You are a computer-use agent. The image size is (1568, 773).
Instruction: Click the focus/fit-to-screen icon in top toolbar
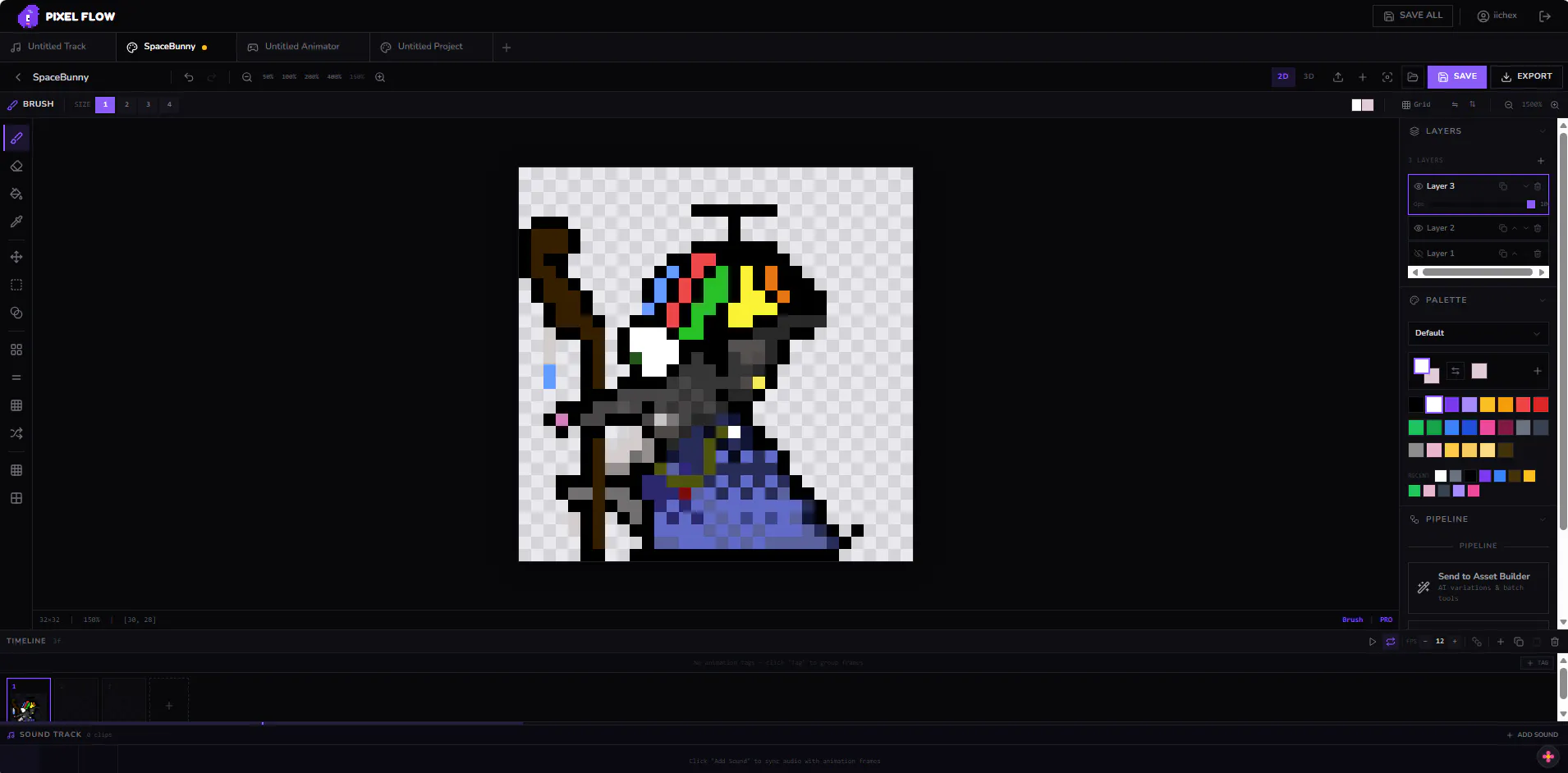[1387, 77]
